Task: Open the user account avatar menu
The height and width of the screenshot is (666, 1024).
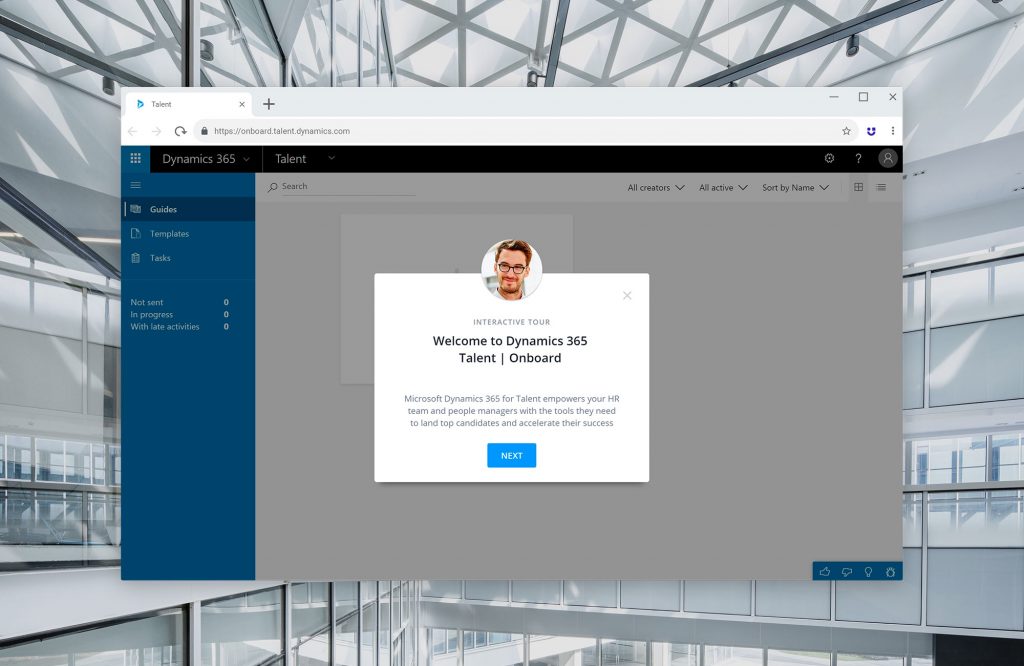Action: (888, 158)
